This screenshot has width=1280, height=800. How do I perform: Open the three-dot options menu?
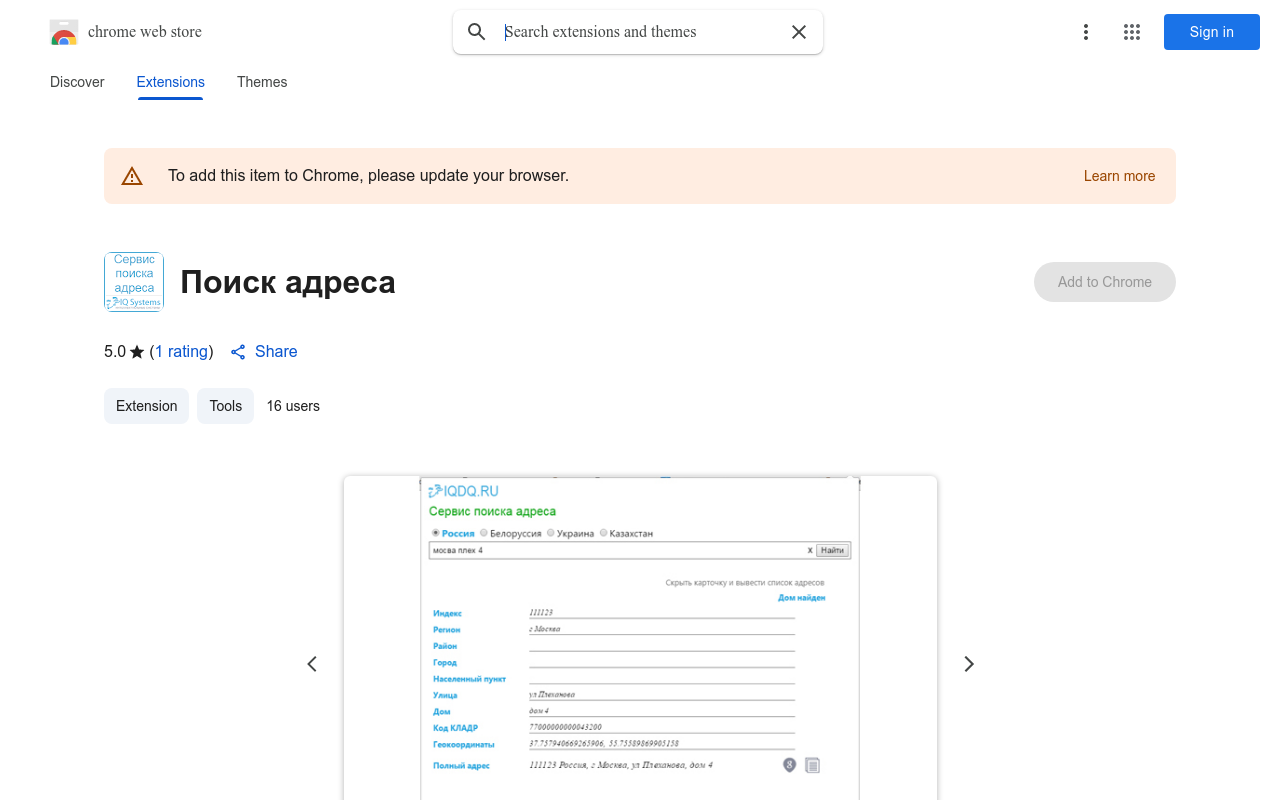point(1086,32)
